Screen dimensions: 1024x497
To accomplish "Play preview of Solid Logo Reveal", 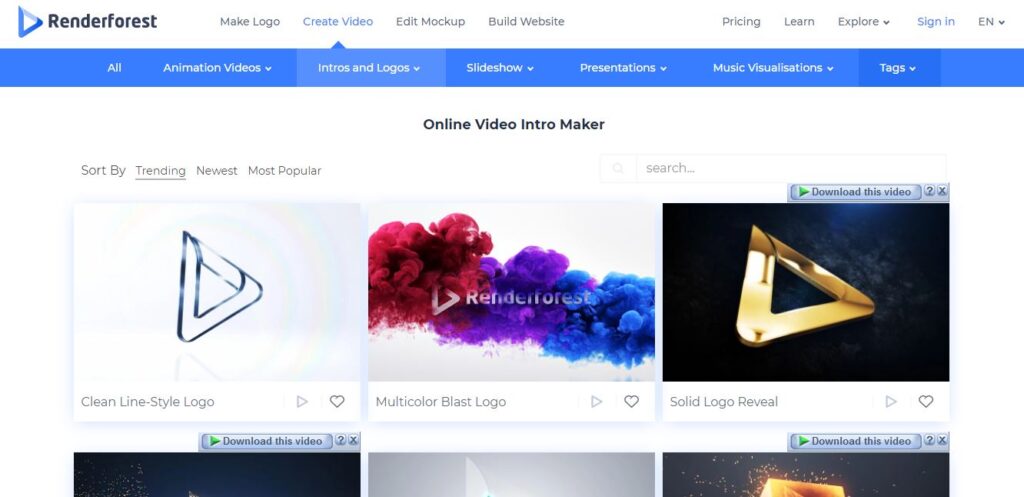I will [x=891, y=402].
